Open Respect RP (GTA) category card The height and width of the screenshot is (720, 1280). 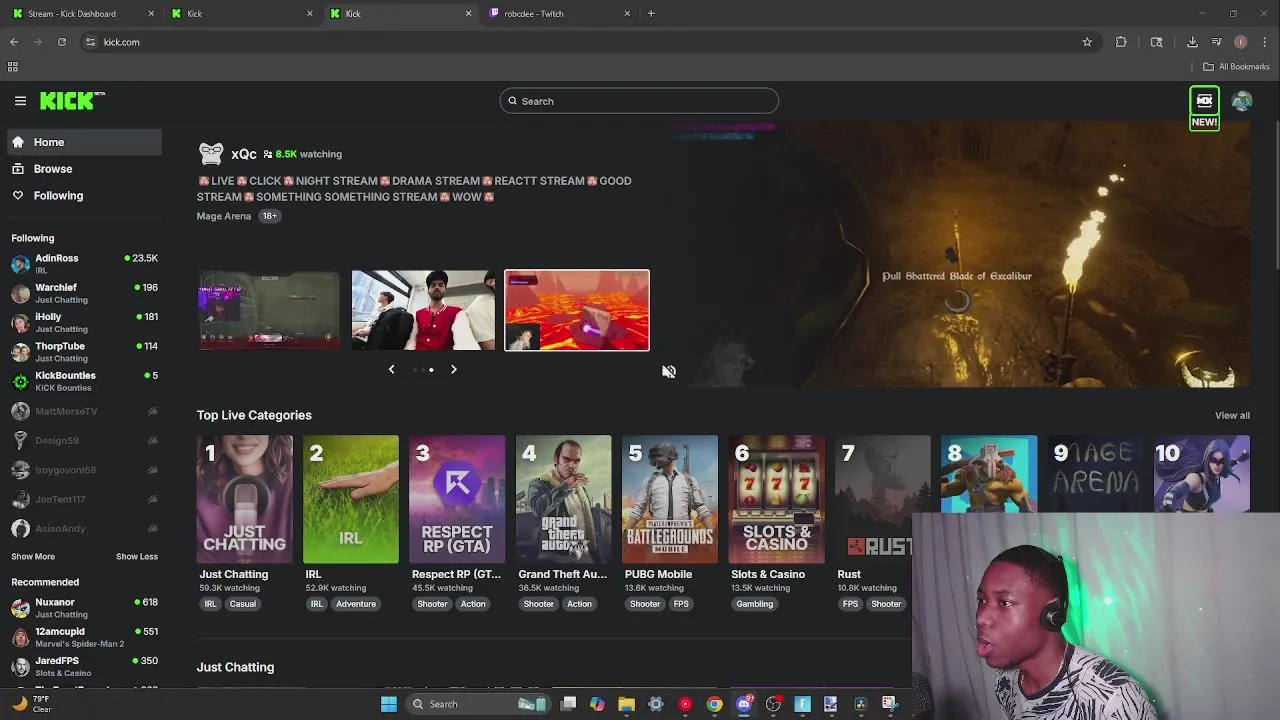tap(457, 499)
